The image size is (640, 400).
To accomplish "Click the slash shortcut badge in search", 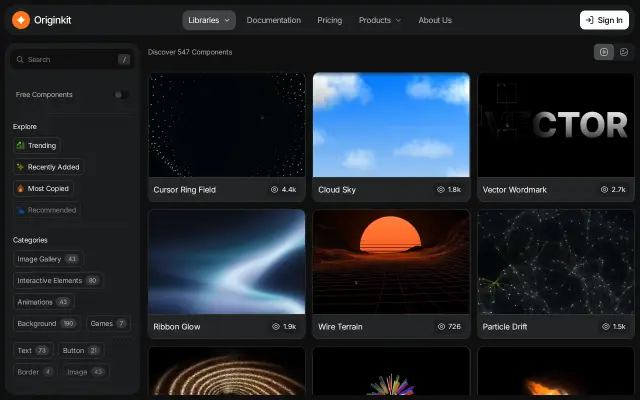I will 124,60.
